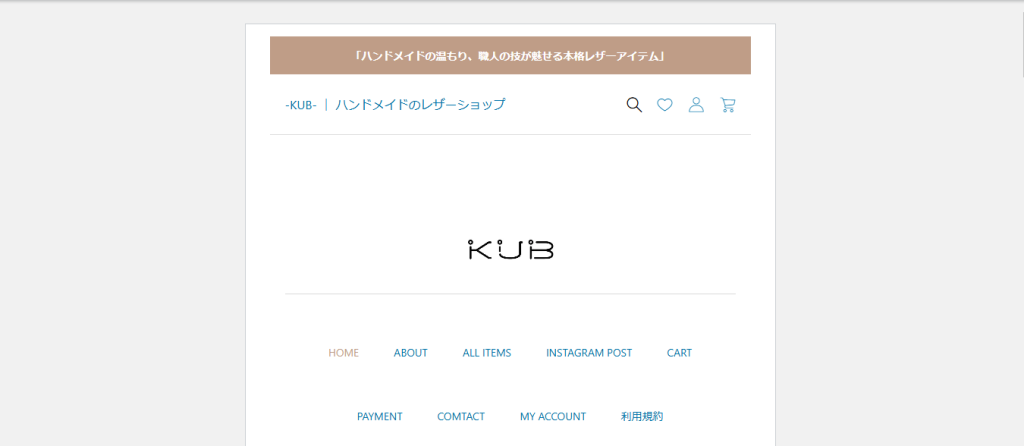Click the divider line below the KUB logo
Viewport: 1024px width, 446px height.
(x=510, y=294)
